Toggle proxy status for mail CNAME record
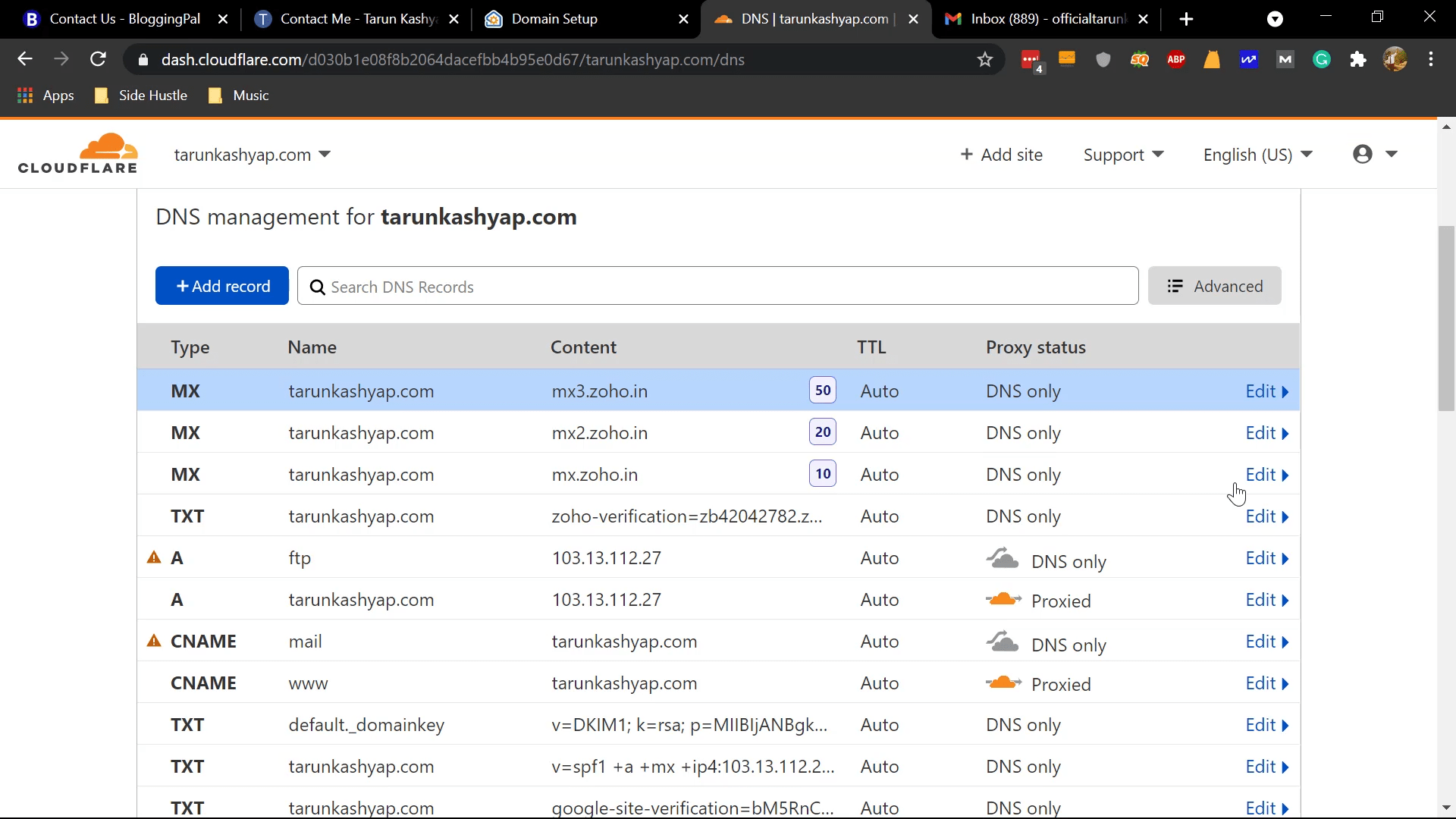Image resolution: width=1456 pixels, height=819 pixels. click(1003, 641)
